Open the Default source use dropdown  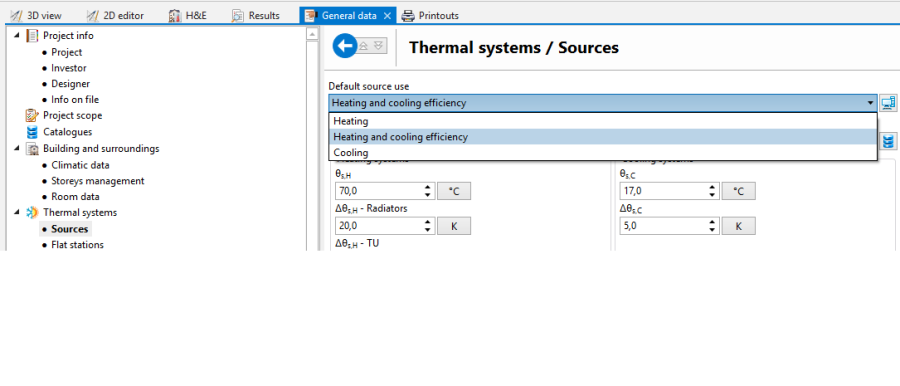pos(603,103)
